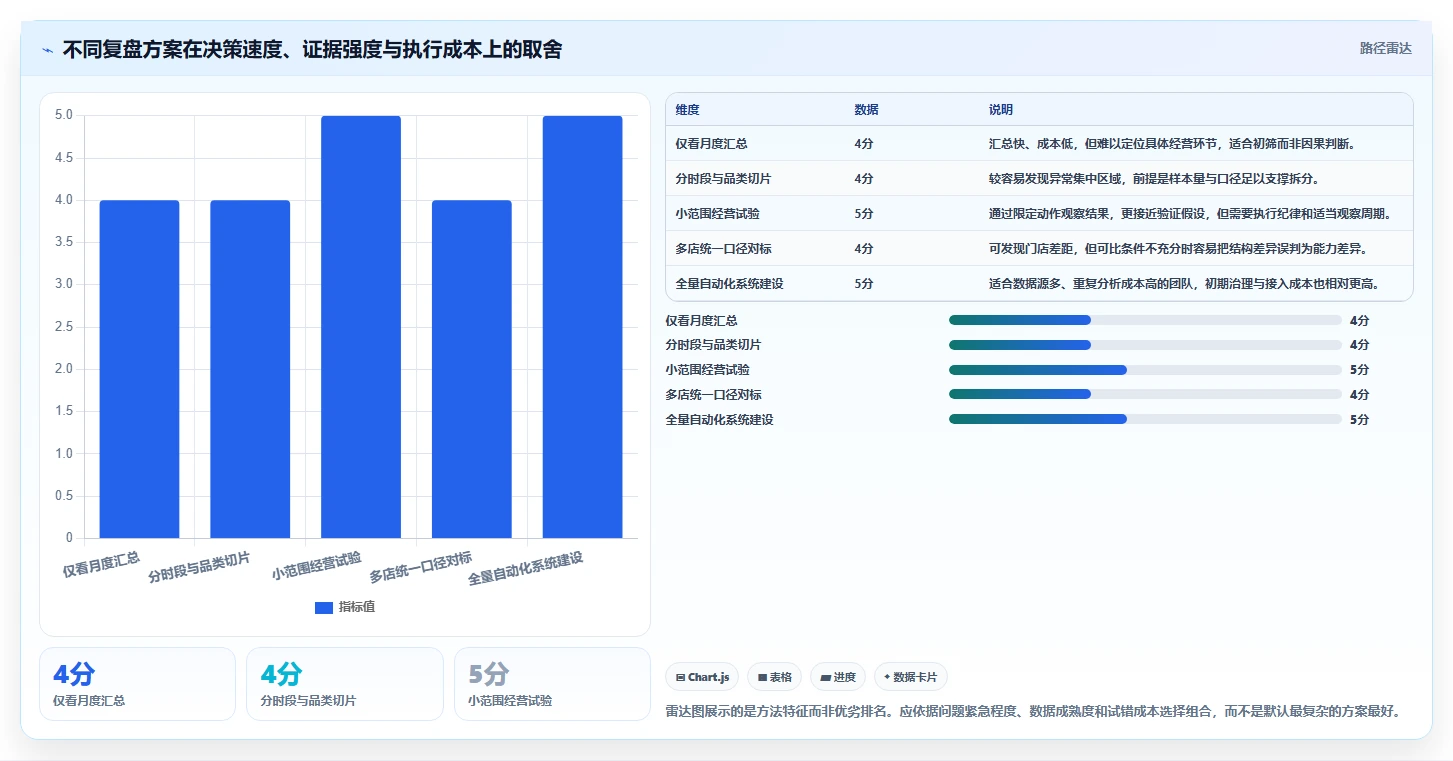Open the 5分 小范围经营试验 data card

552,684
